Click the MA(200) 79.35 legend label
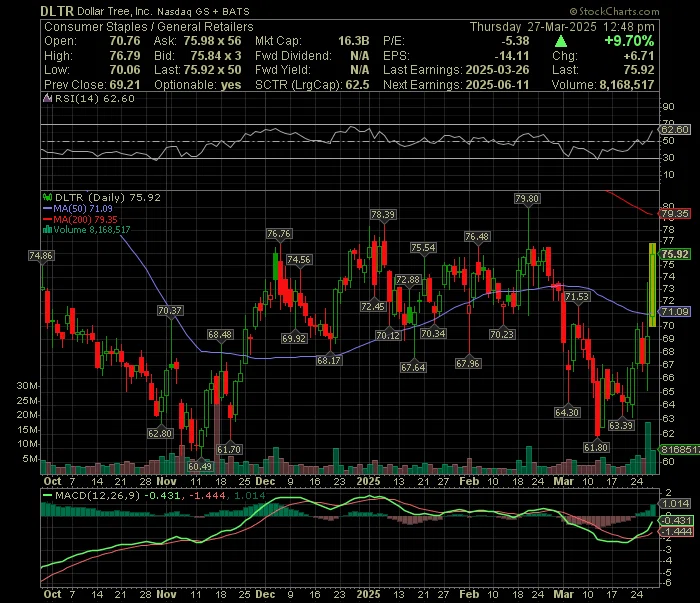The height and width of the screenshot is (603, 700). [x=85, y=220]
